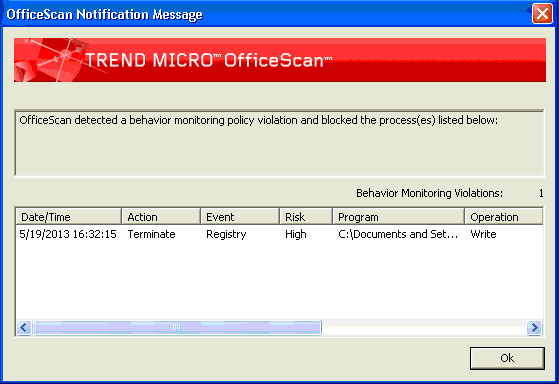This screenshot has height=384, width=559.
Task: Sort by the Date/Time column header
Action: [68, 217]
